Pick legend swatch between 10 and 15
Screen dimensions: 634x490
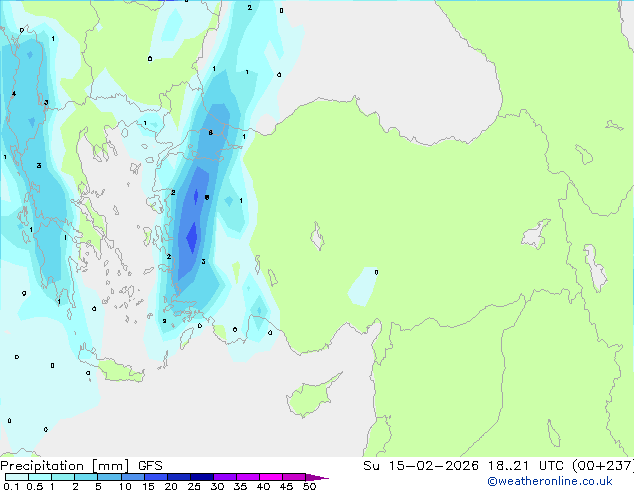pyautogui.click(x=133, y=477)
